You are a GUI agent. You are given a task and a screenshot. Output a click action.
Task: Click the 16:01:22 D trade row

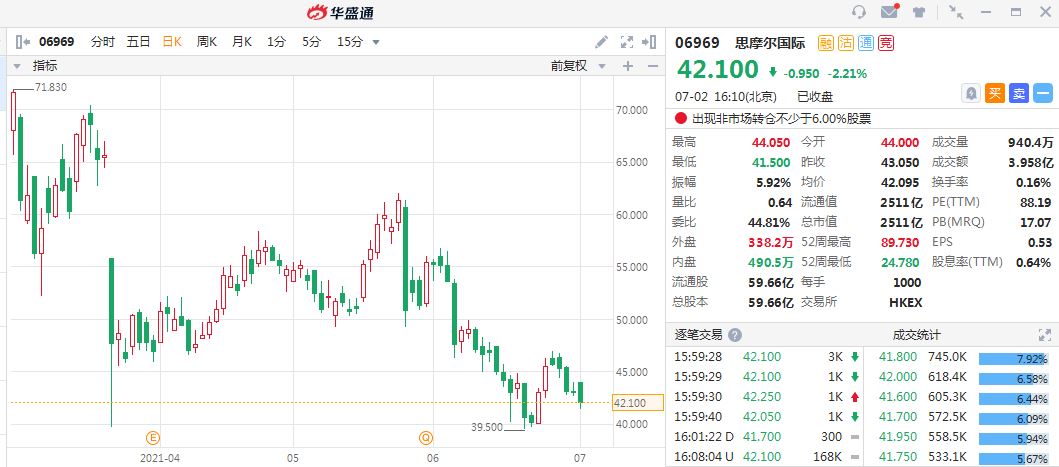(x=768, y=438)
